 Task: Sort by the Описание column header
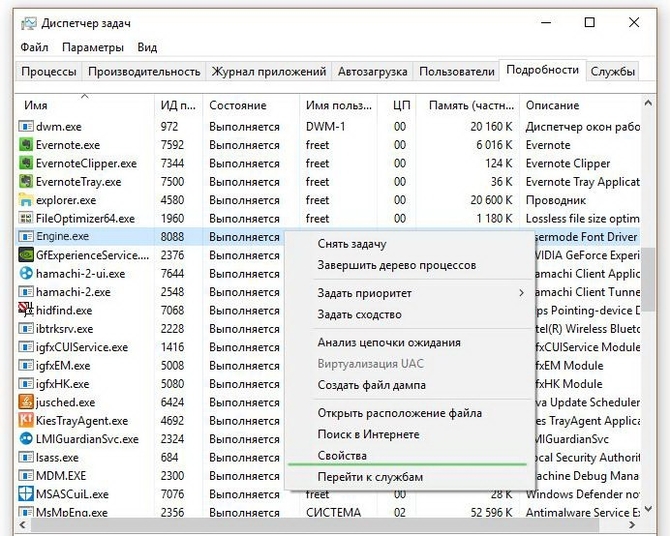coord(580,105)
